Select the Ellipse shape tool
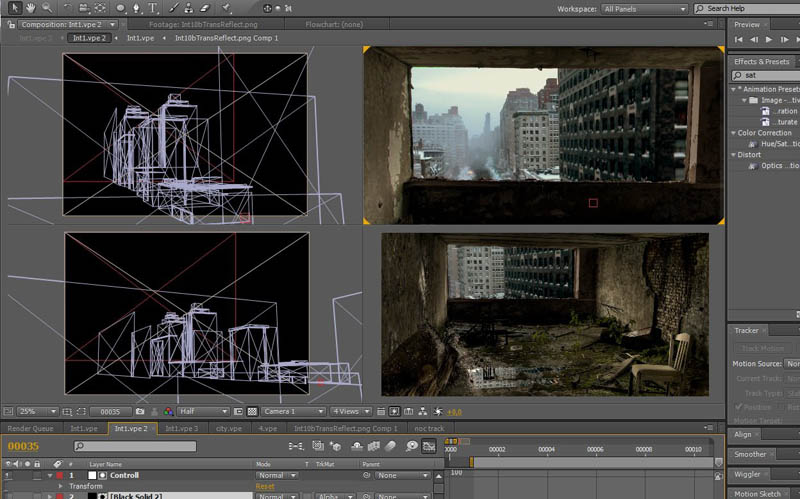The height and width of the screenshot is (499, 800). click(121, 8)
